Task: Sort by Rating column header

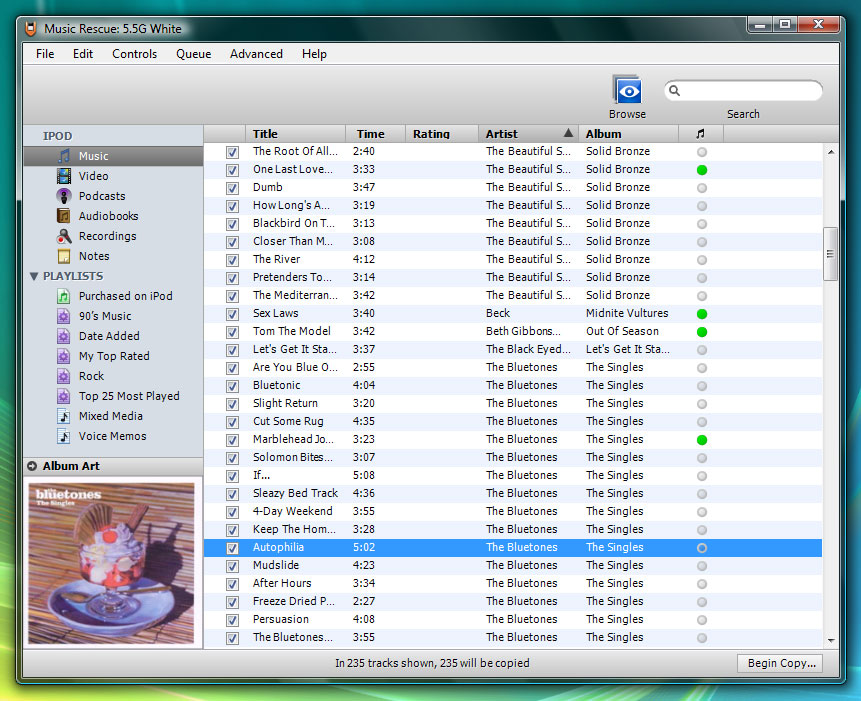Action: point(442,133)
